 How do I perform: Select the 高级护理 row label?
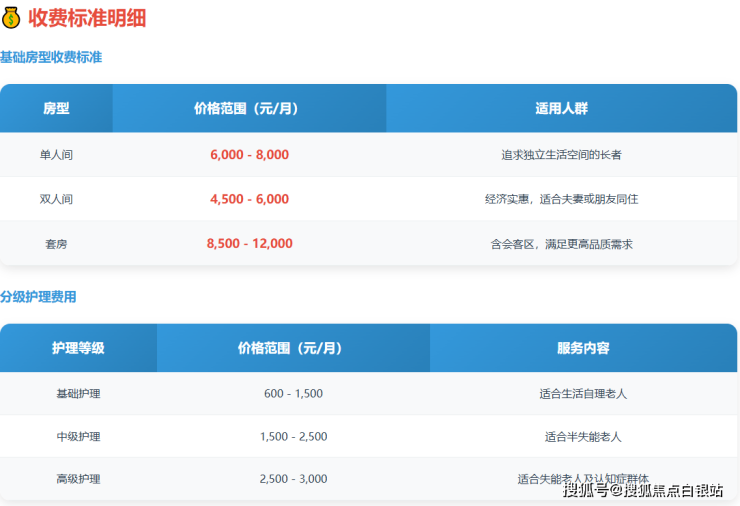point(78,479)
